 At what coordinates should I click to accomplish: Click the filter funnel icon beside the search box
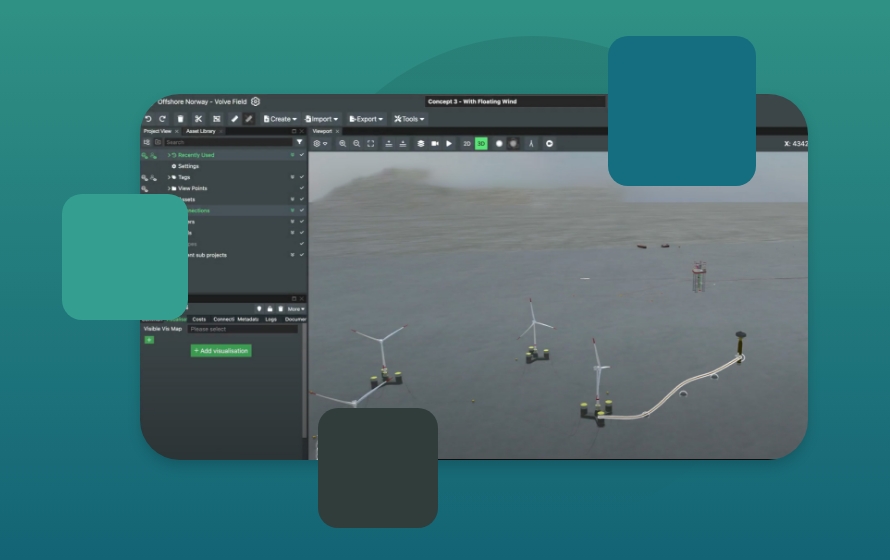pos(299,142)
